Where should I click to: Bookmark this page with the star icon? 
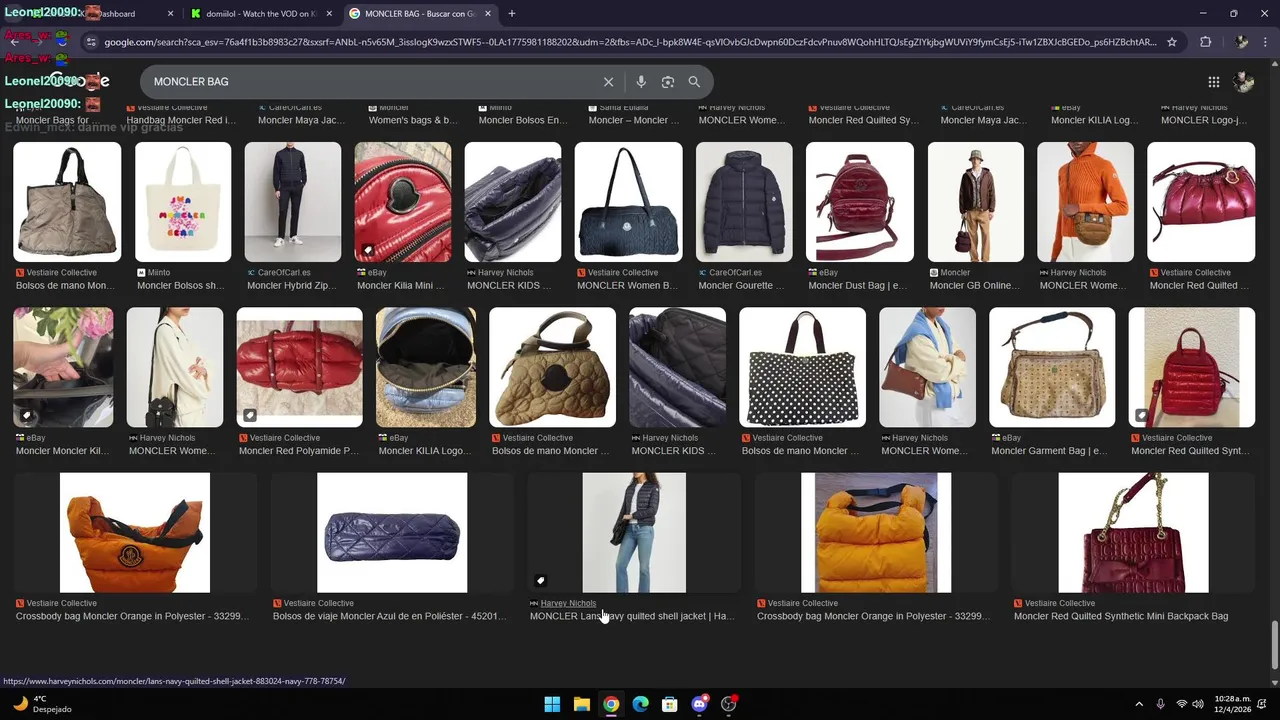pos(1172,42)
